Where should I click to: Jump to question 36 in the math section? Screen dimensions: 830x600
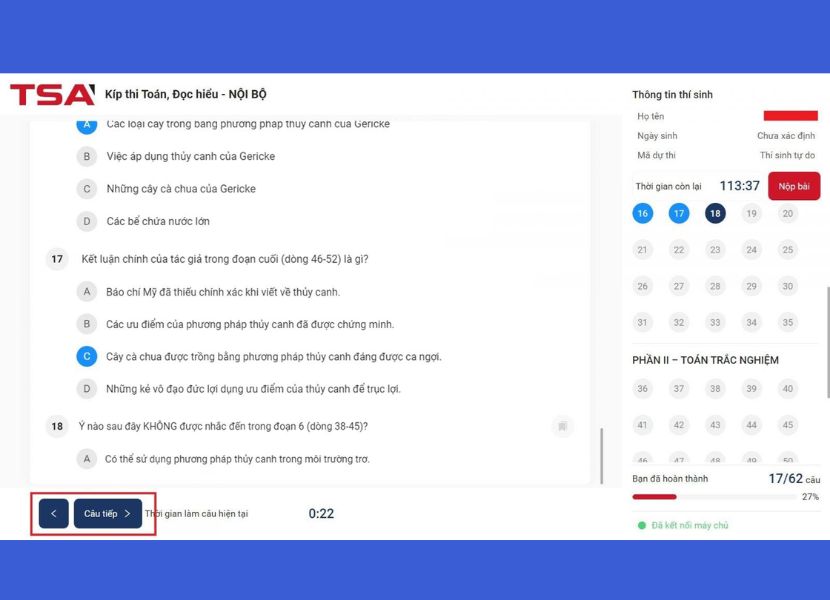coord(642,389)
